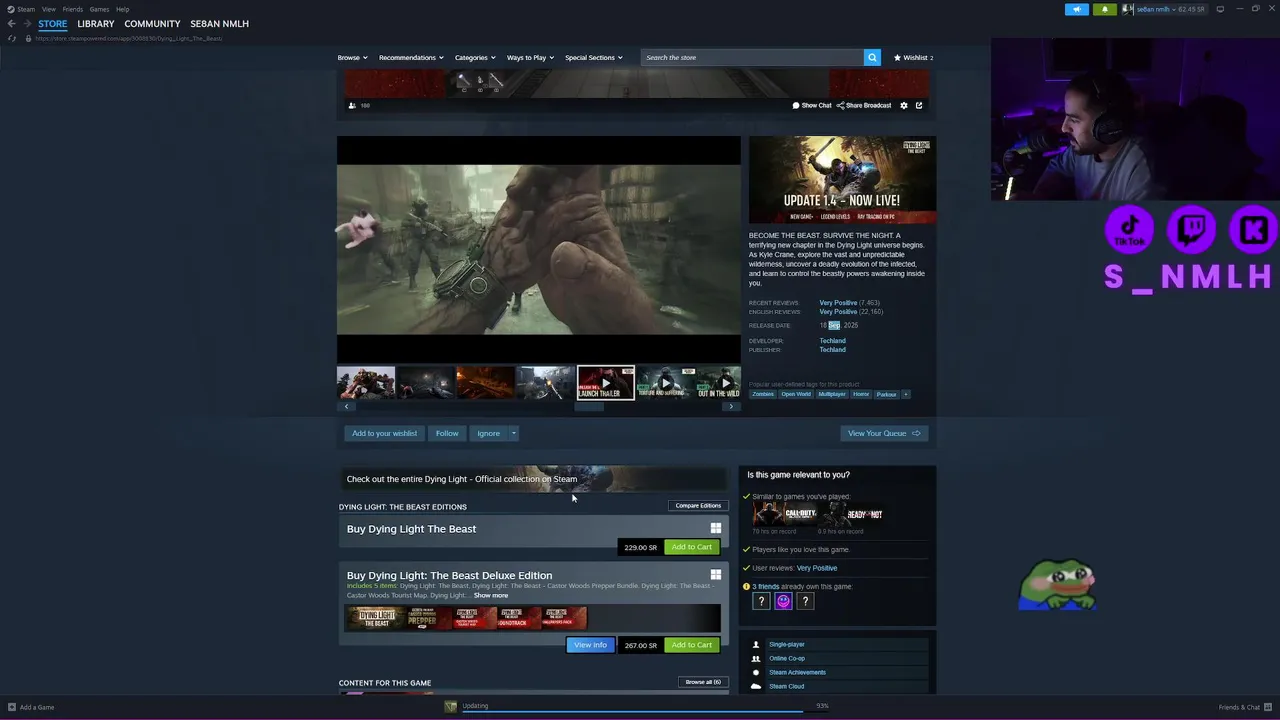This screenshot has width=1280, height=720.
Task: Open the View menu
Action: [48, 9]
